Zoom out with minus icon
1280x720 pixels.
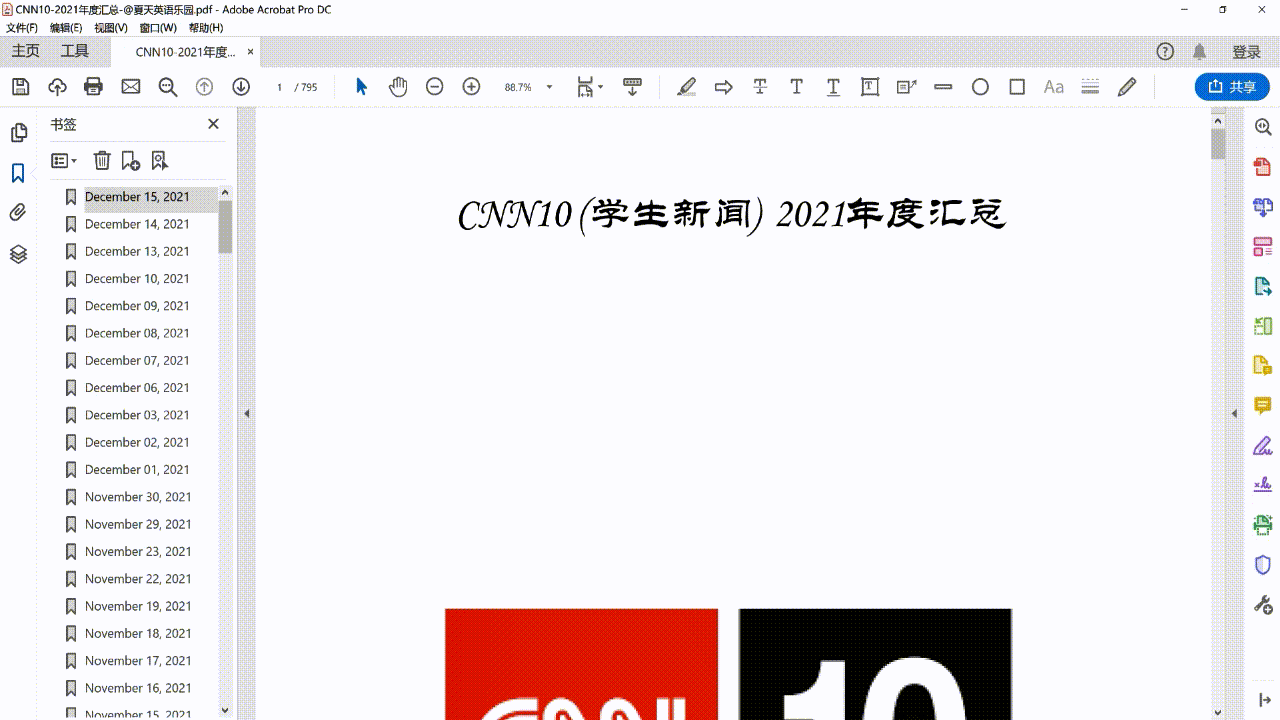tap(434, 87)
